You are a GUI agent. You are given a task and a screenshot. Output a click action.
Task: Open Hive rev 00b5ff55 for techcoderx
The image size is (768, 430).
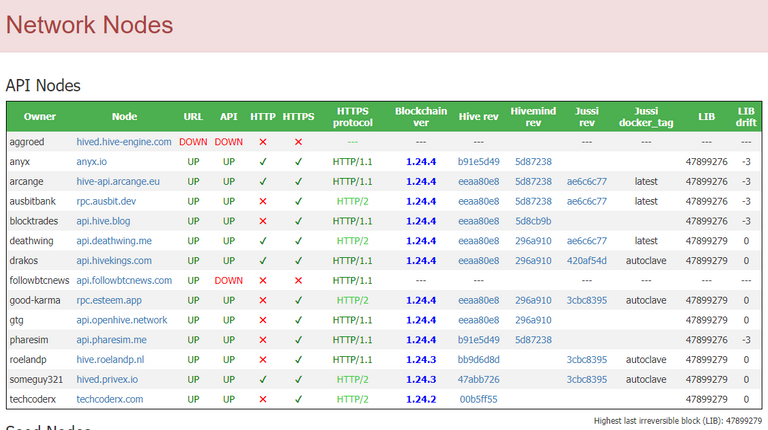tap(479, 399)
